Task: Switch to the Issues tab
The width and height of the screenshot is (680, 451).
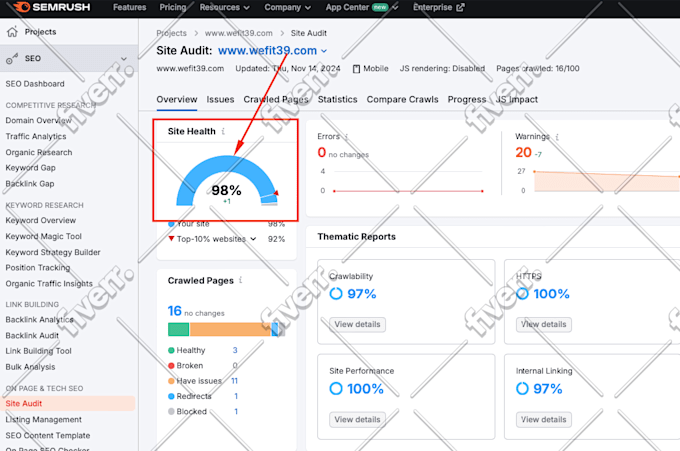Action: 220,99
